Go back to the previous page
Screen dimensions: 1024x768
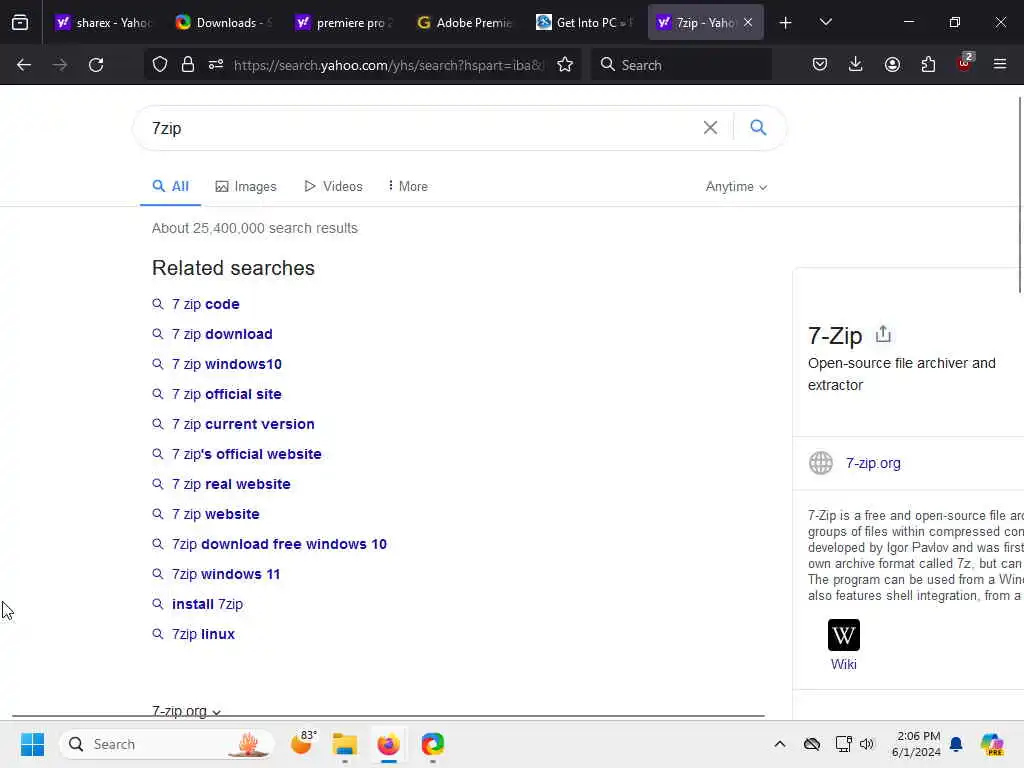24,65
